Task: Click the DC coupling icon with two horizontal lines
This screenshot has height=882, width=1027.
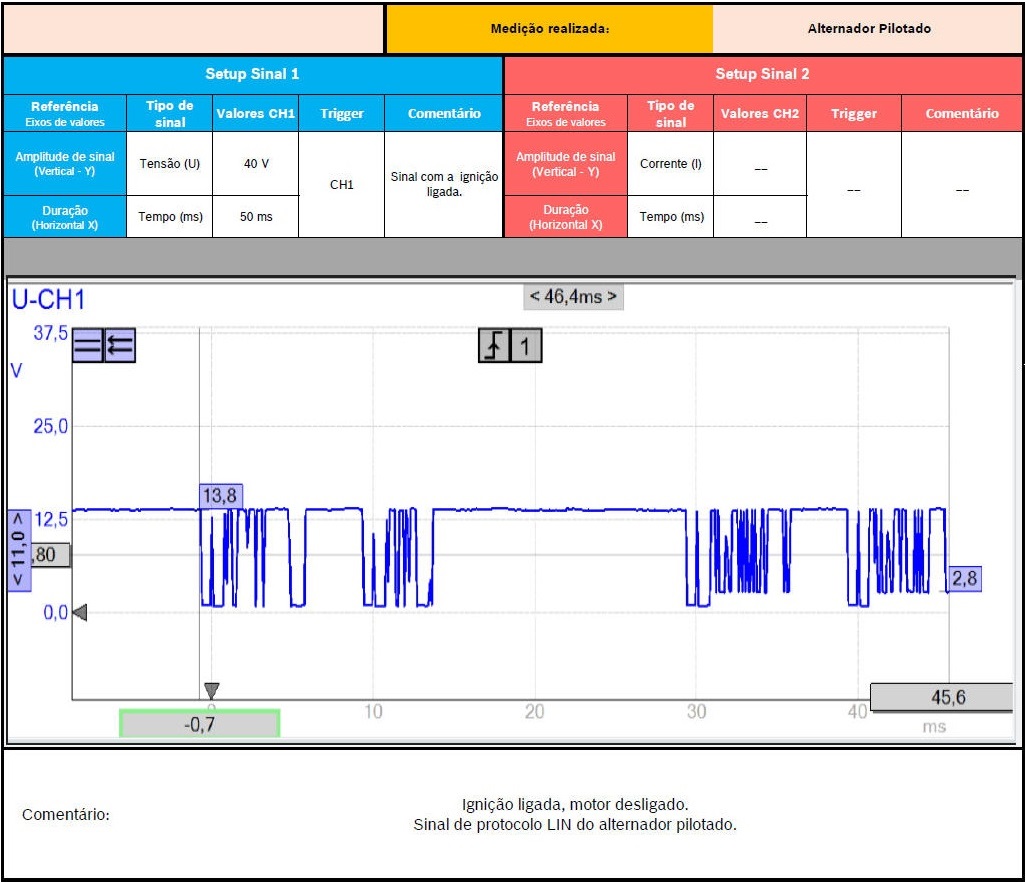Action: (x=87, y=346)
